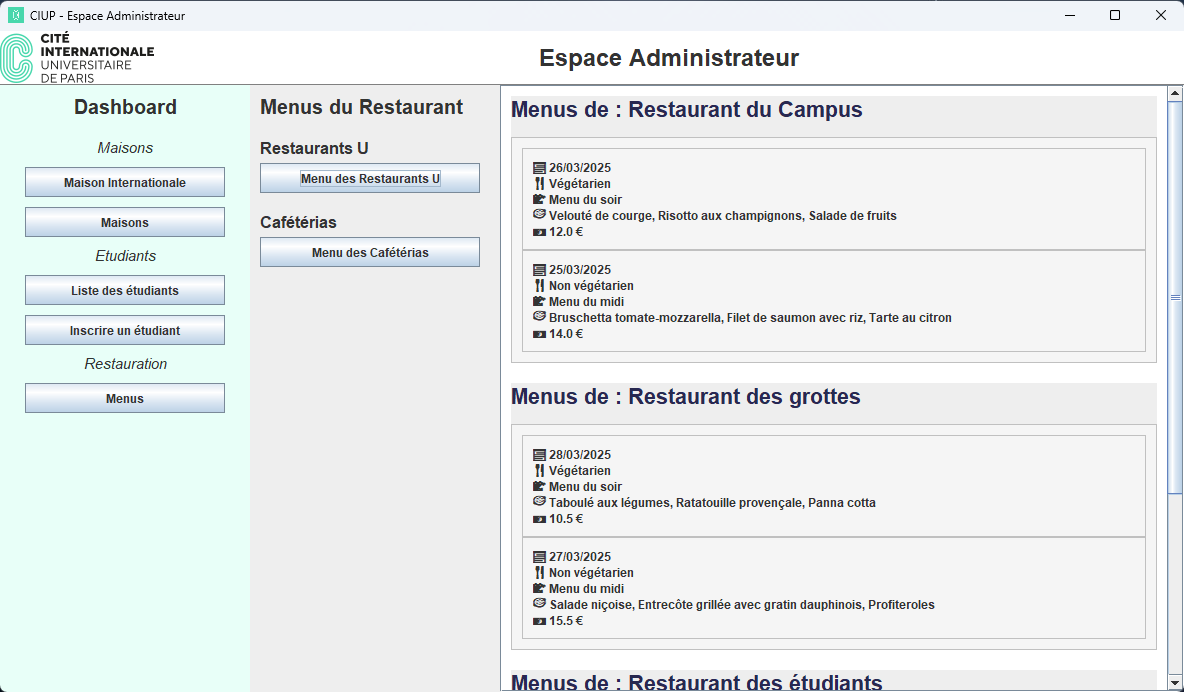Click the money icon beside 14.0 €
The image size is (1184, 692).
[x=539, y=334]
